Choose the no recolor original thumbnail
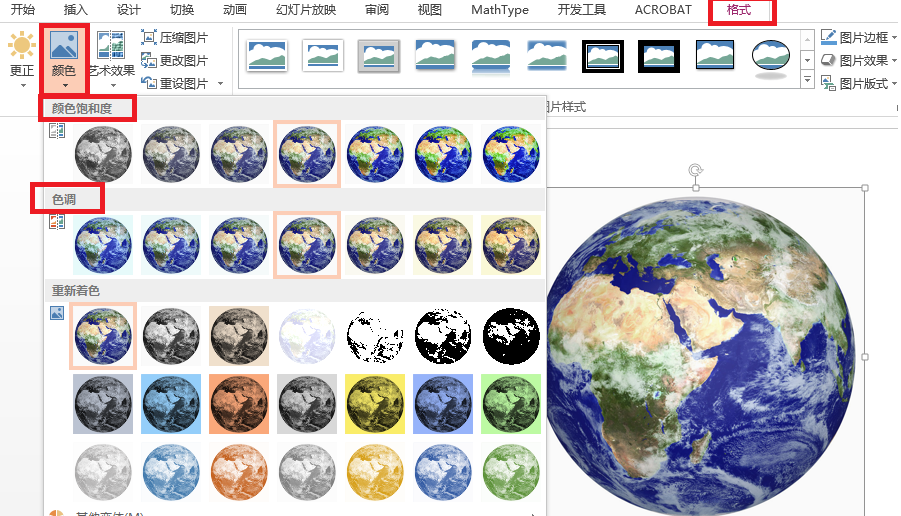The height and width of the screenshot is (516, 901). pos(103,336)
